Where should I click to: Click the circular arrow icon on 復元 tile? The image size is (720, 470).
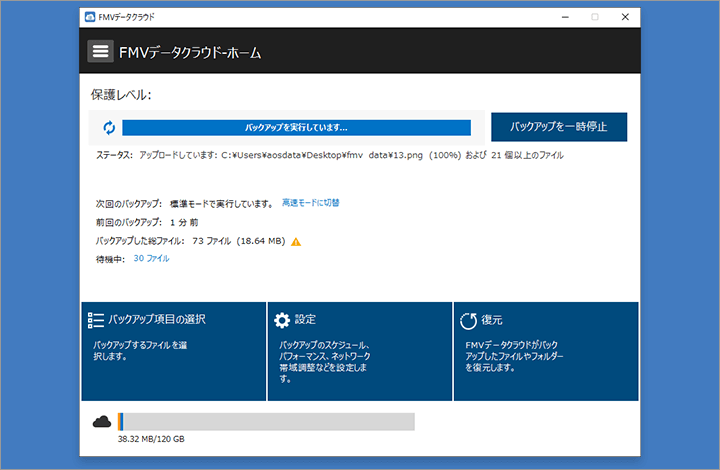point(468,320)
